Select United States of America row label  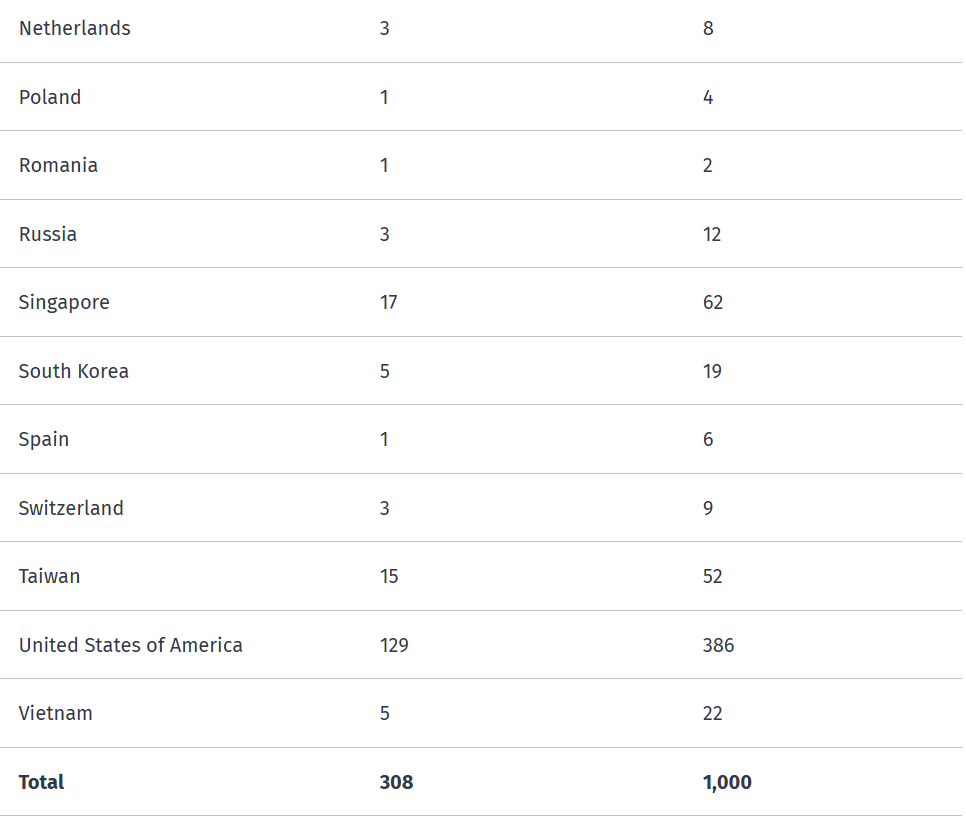(x=131, y=646)
